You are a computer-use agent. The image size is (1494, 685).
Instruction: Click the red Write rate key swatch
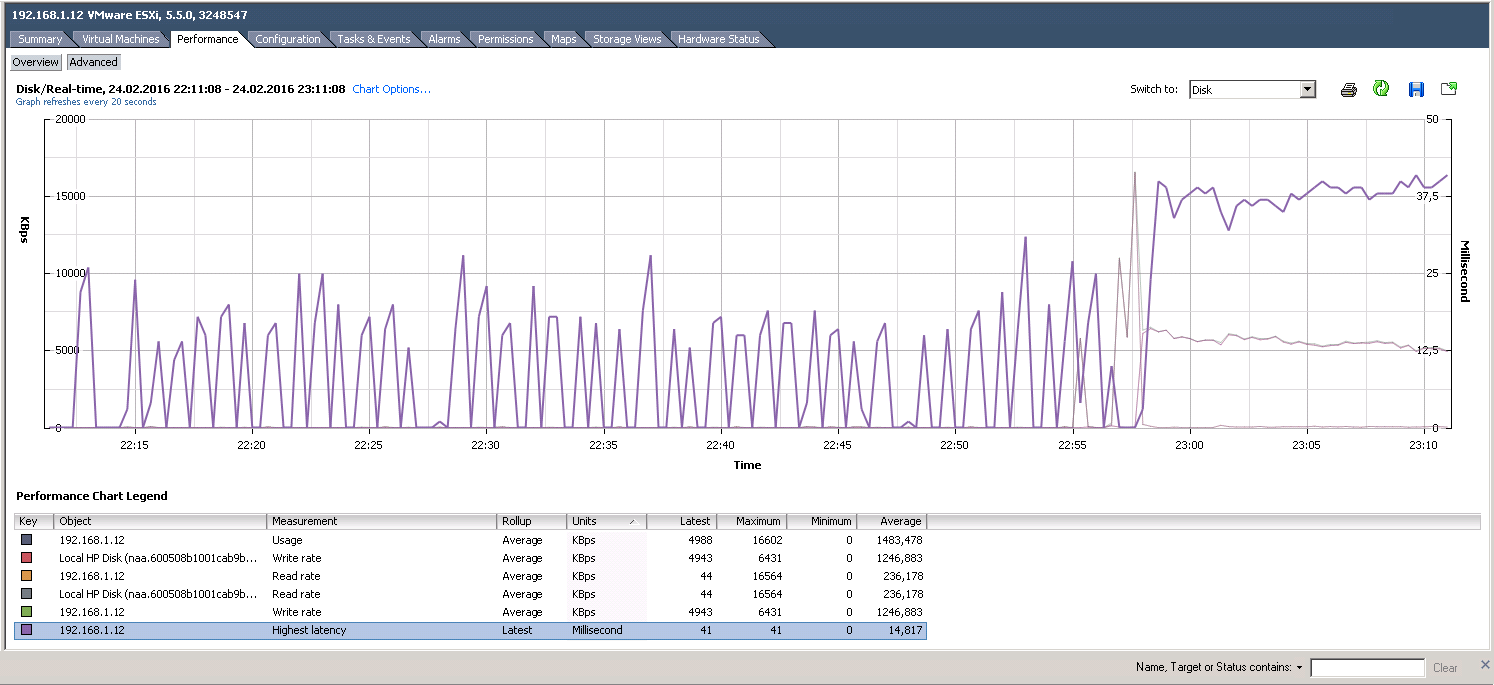point(27,558)
